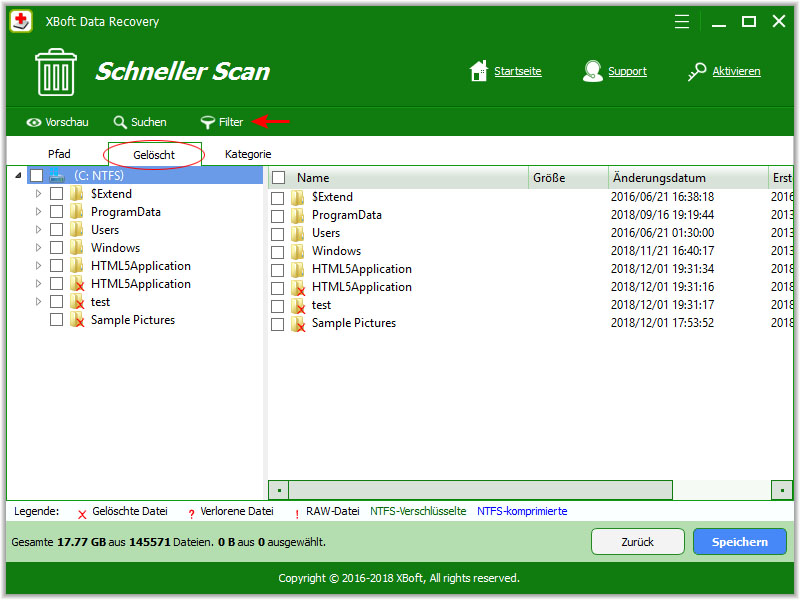800x600 pixels.
Task: Check the C: NTFS drive checkbox
Action: pyautogui.click(x=36, y=176)
